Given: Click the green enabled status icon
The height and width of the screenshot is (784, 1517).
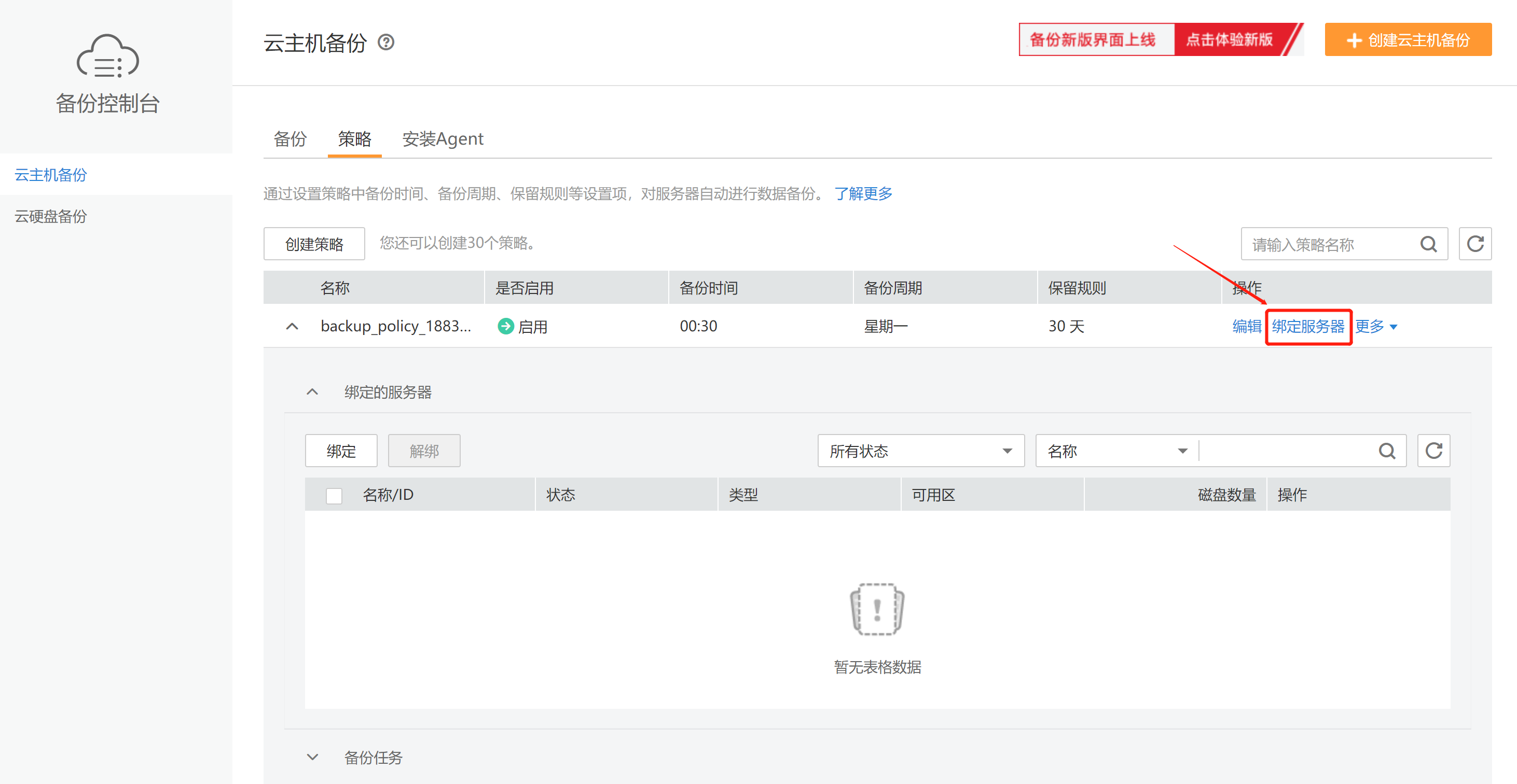Looking at the screenshot, I should point(505,326).
